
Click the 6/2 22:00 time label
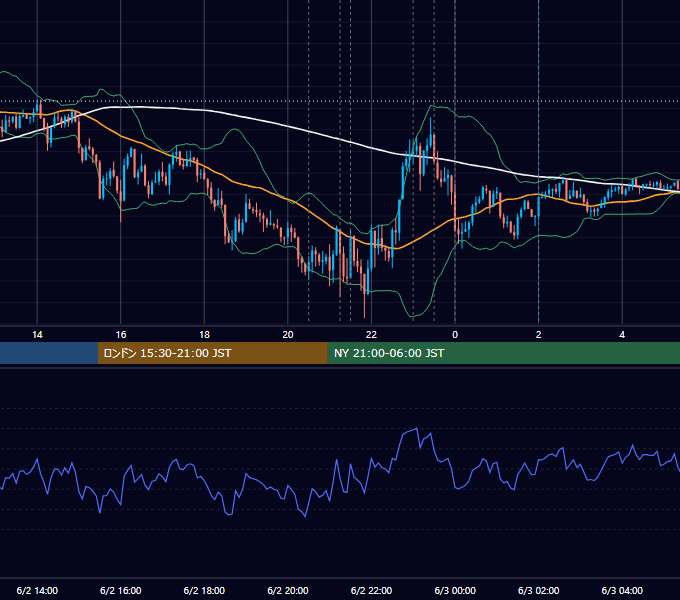[371, 590]
